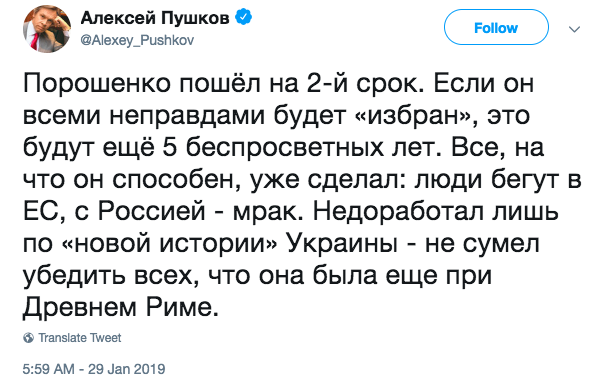Image resolution: width=608 pixels, height=382 pixels.
Task: Follow the Alexey_Pushkov account
Action: (496, 28)
